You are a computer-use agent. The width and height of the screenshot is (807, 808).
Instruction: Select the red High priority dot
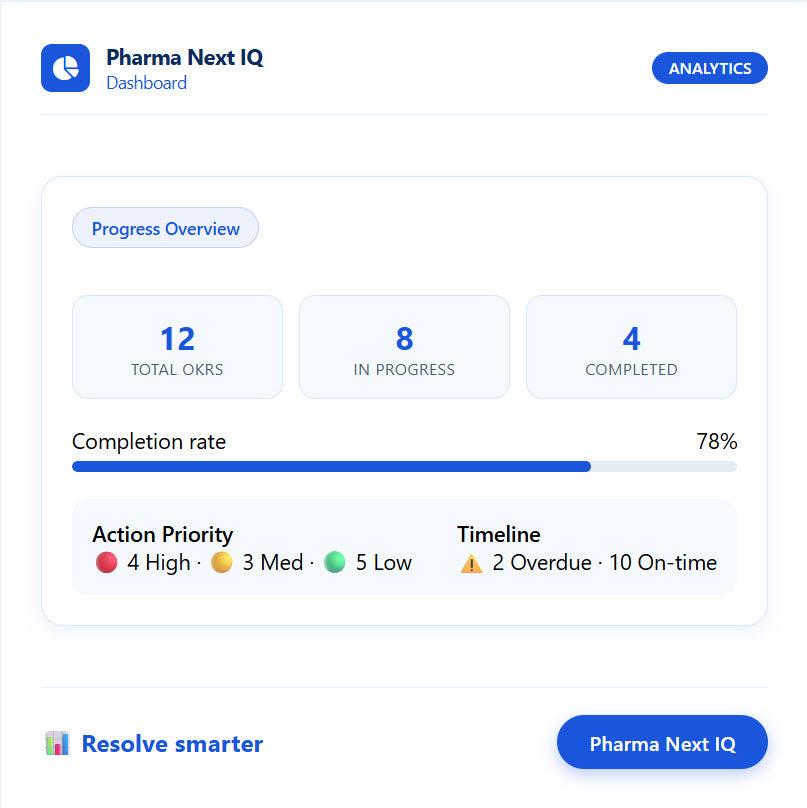click(104, 562)
